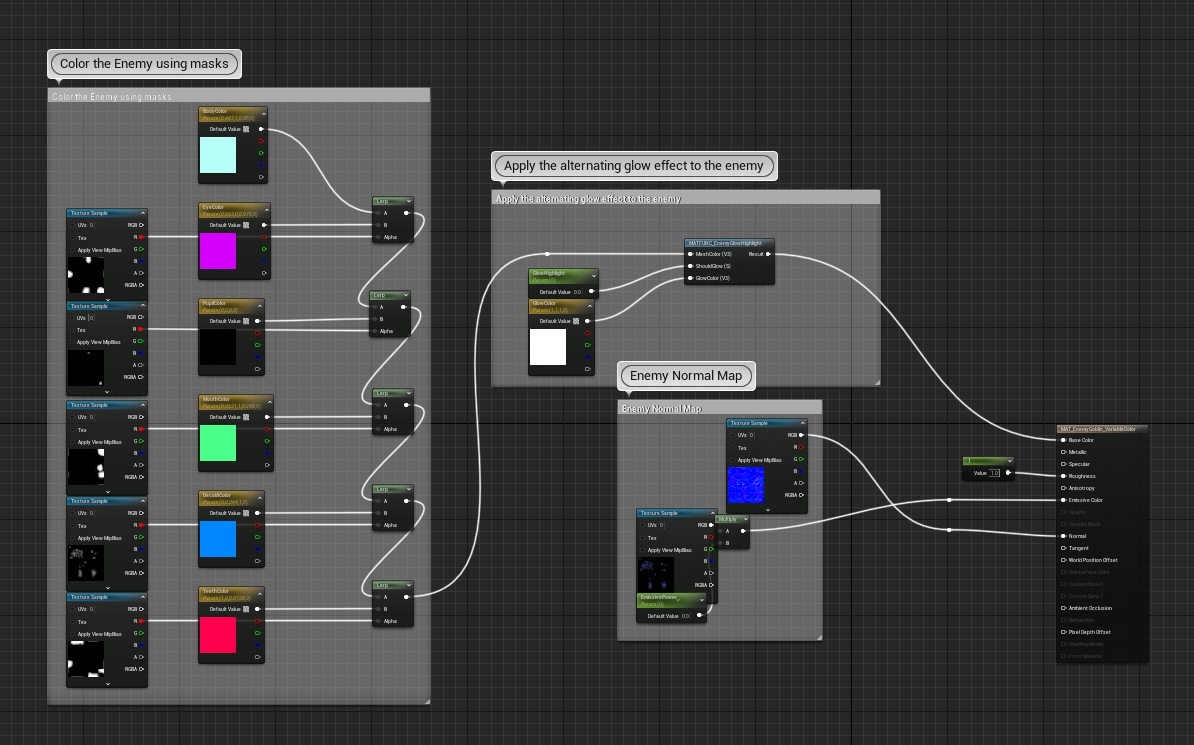Click the MeshColor (V3) input pin

pos(691,254)
